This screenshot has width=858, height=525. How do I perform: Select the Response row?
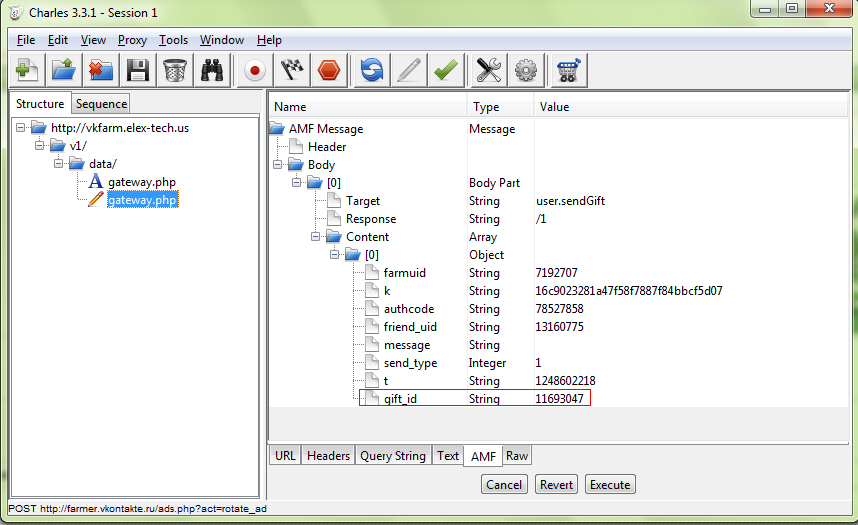coord(558,219)
